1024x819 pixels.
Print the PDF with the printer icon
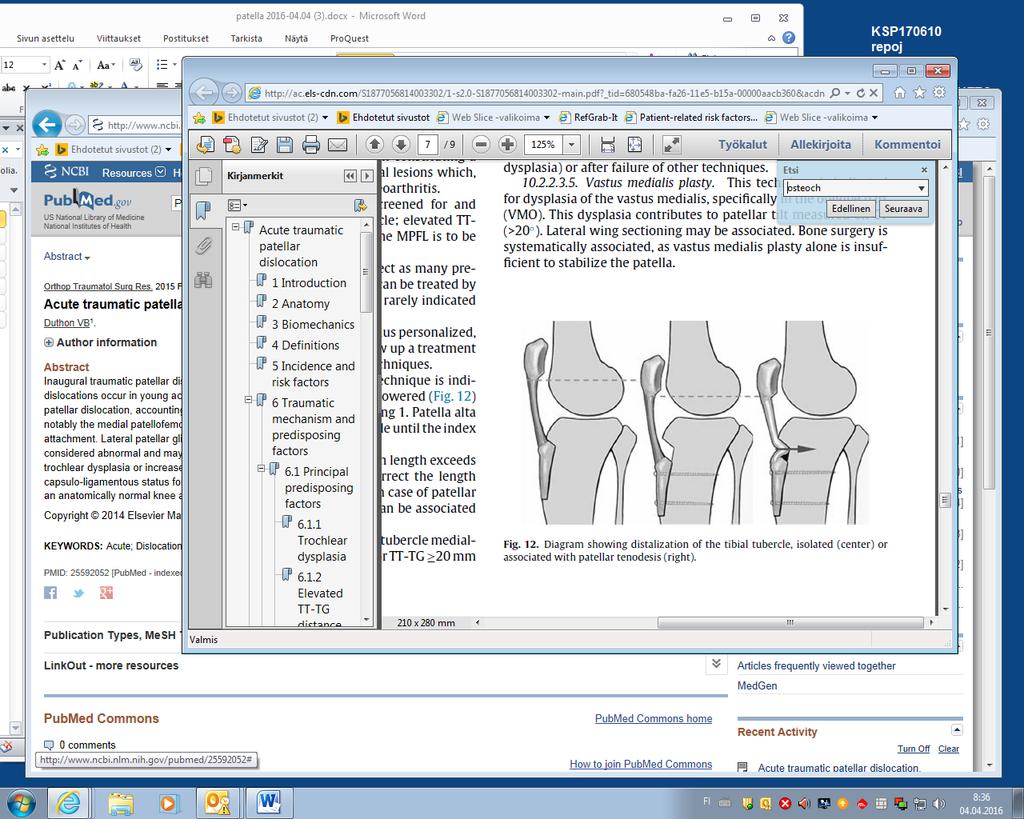pos(311,144)
